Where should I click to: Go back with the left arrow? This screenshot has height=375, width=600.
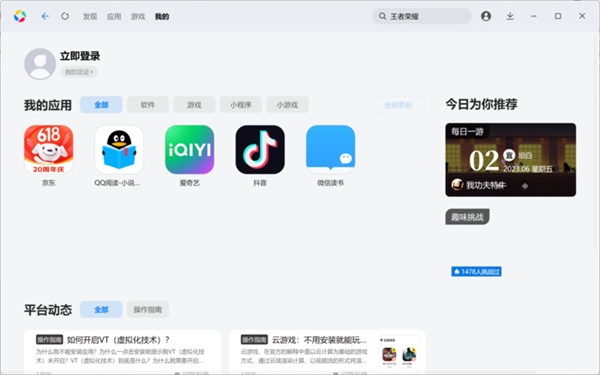click(45, 16)
